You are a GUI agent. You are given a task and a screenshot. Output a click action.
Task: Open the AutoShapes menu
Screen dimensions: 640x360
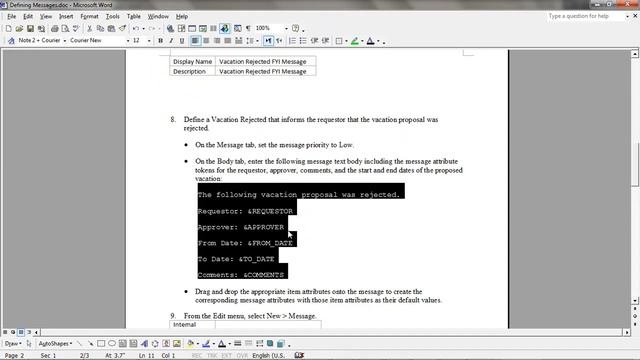click(x=56, y=344)
